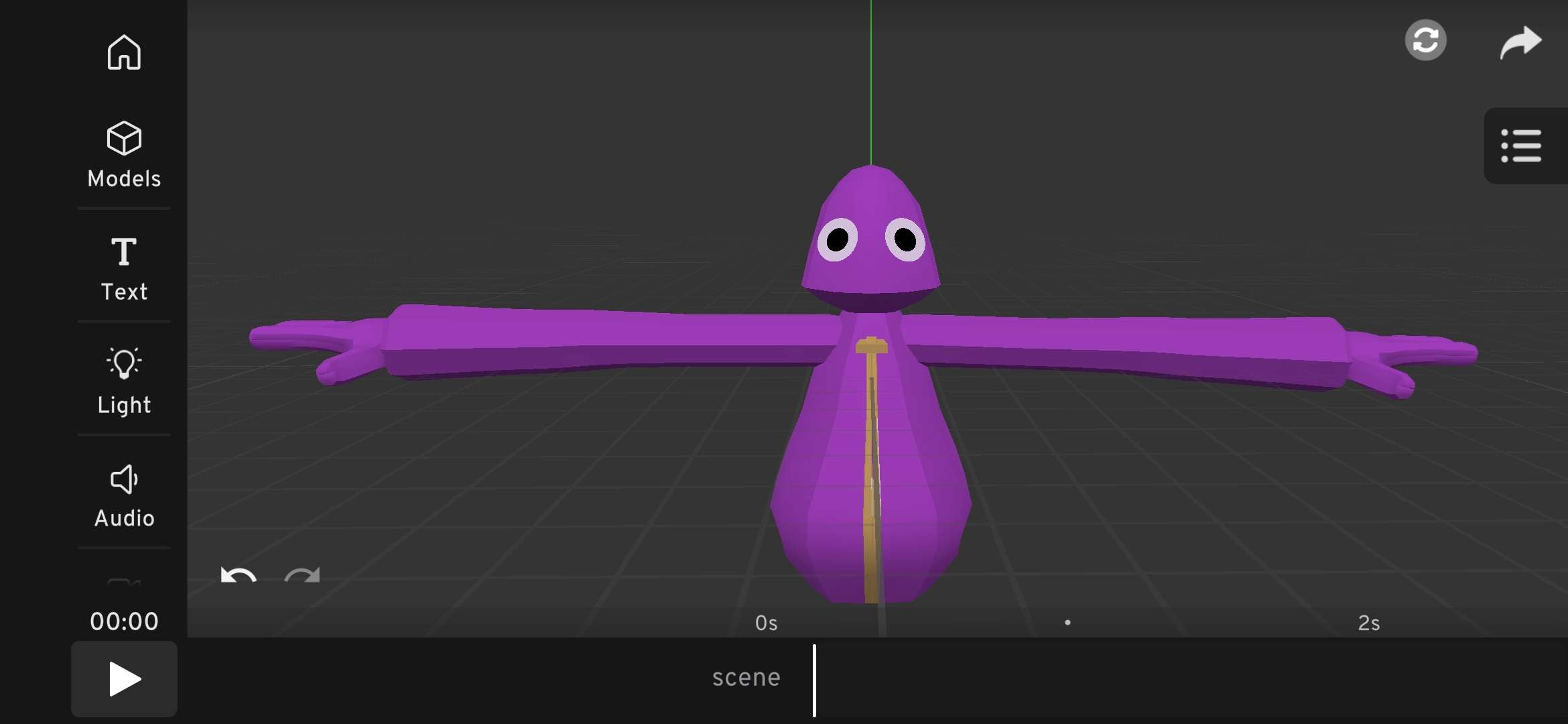Add a Text object
This screenshot has height=724, width=1568.
point(124,269)
